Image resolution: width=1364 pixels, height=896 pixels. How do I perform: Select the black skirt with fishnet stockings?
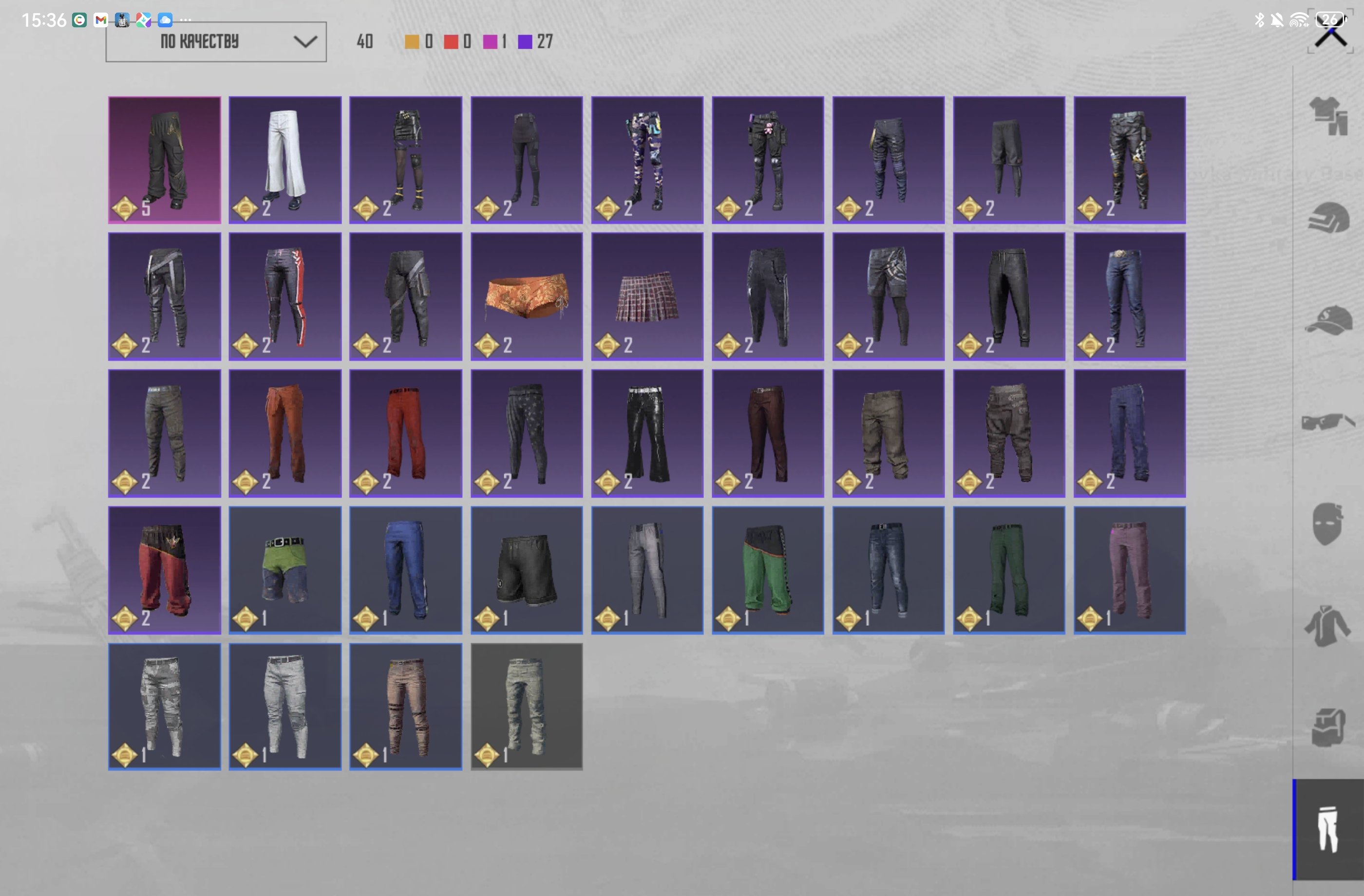(x=406, y=160)
